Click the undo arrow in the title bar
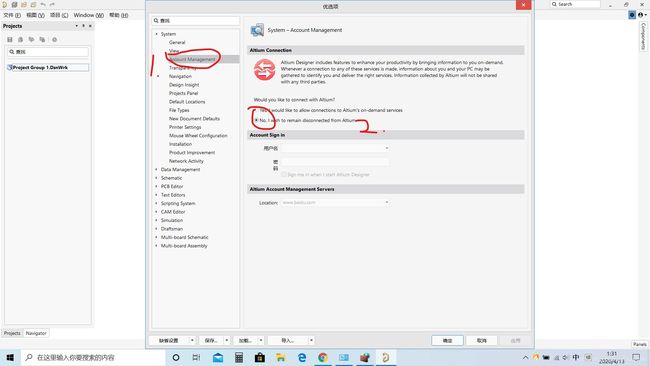The width and height of the screenshot is (650, 366). pyautogui.click(x=43, y=5)
